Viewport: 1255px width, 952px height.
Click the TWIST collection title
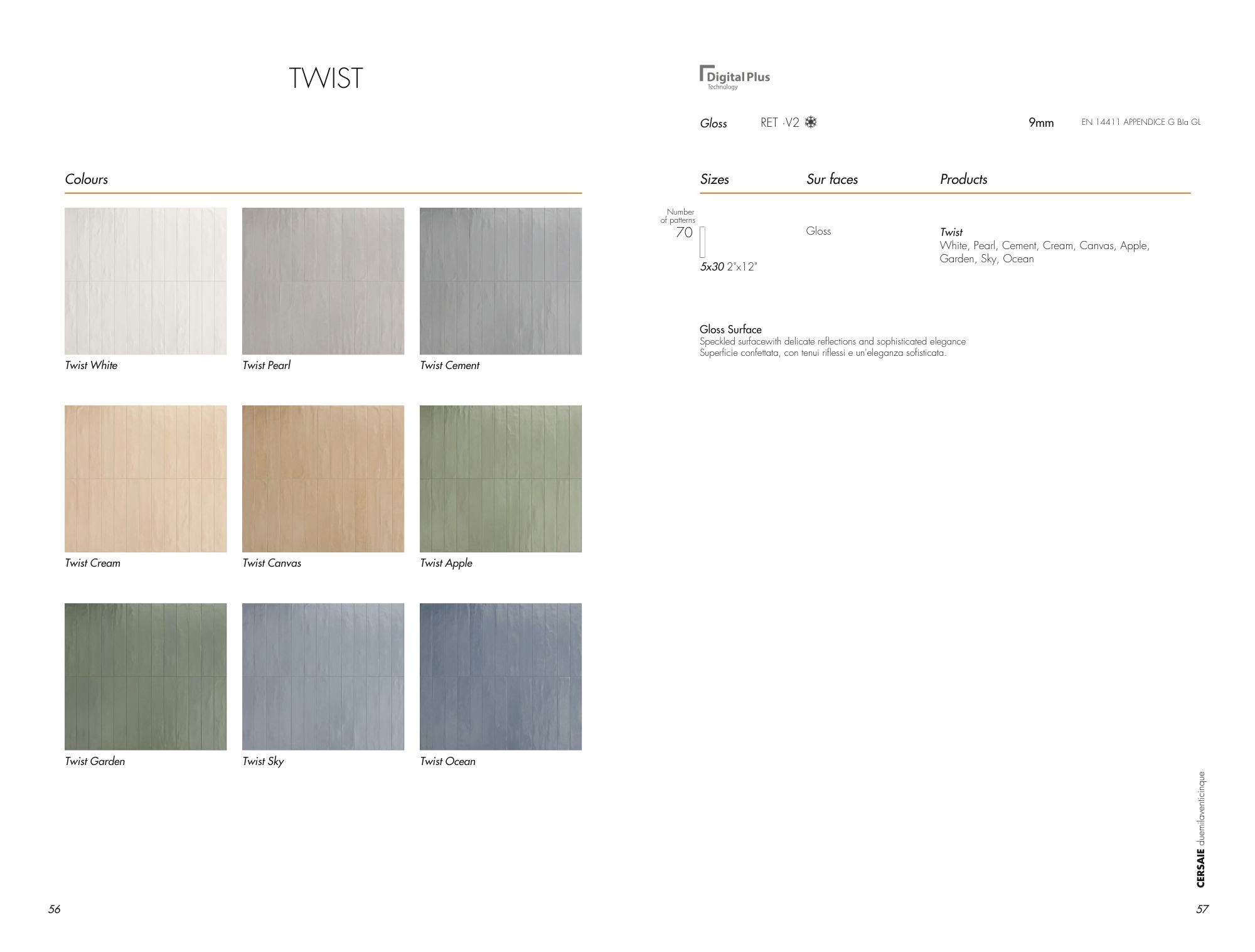point(326,78)
